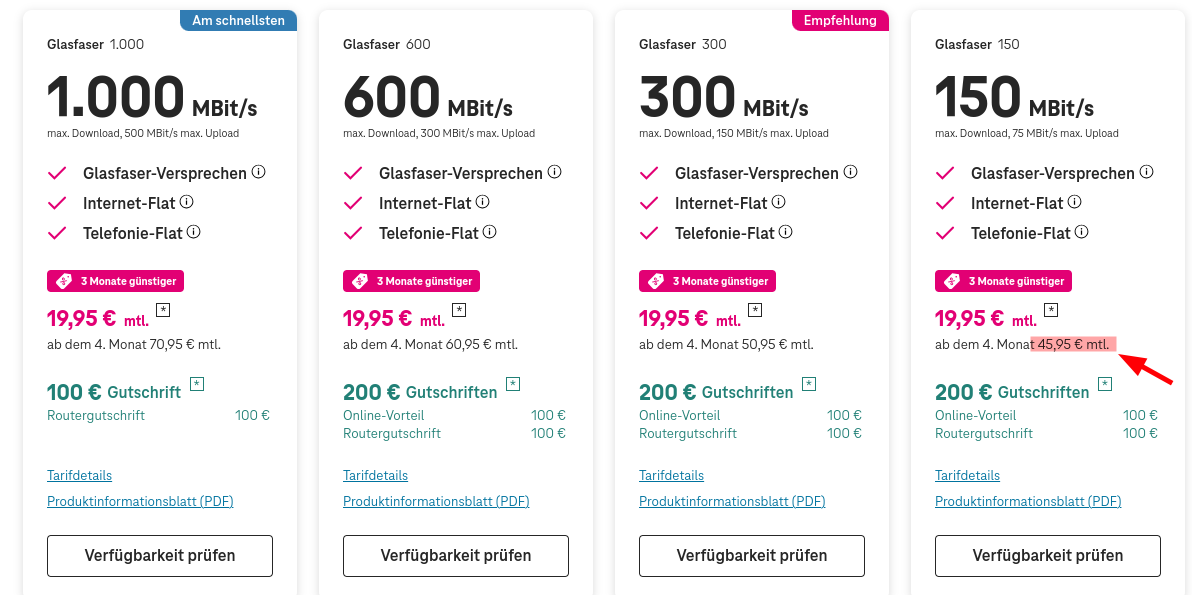The image size is (1198, 595).
Task: Click price footnote asterisk in Glasfaser 300 card
Action: click(x=755, y=309)
